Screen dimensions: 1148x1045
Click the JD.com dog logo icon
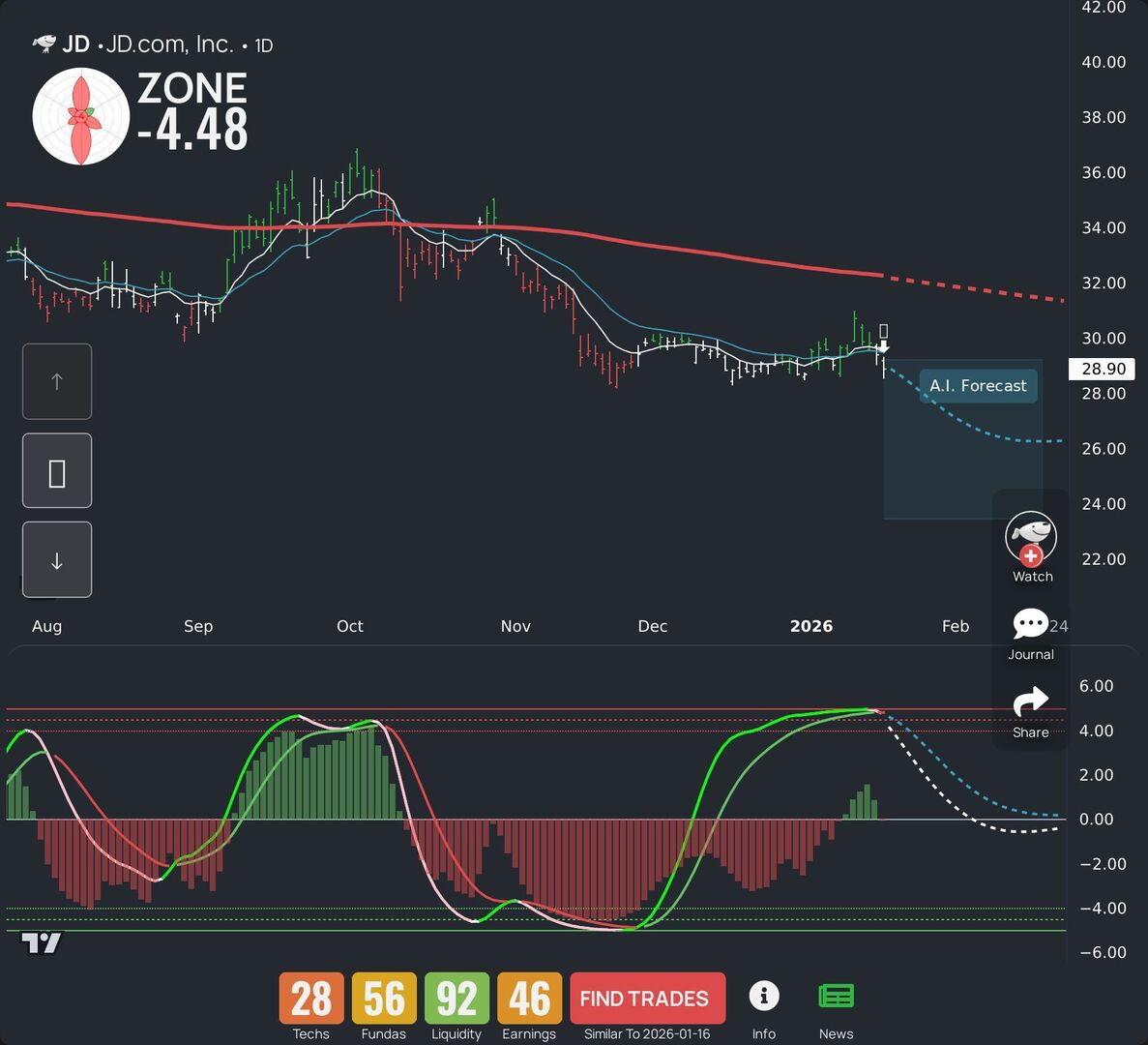44,43
